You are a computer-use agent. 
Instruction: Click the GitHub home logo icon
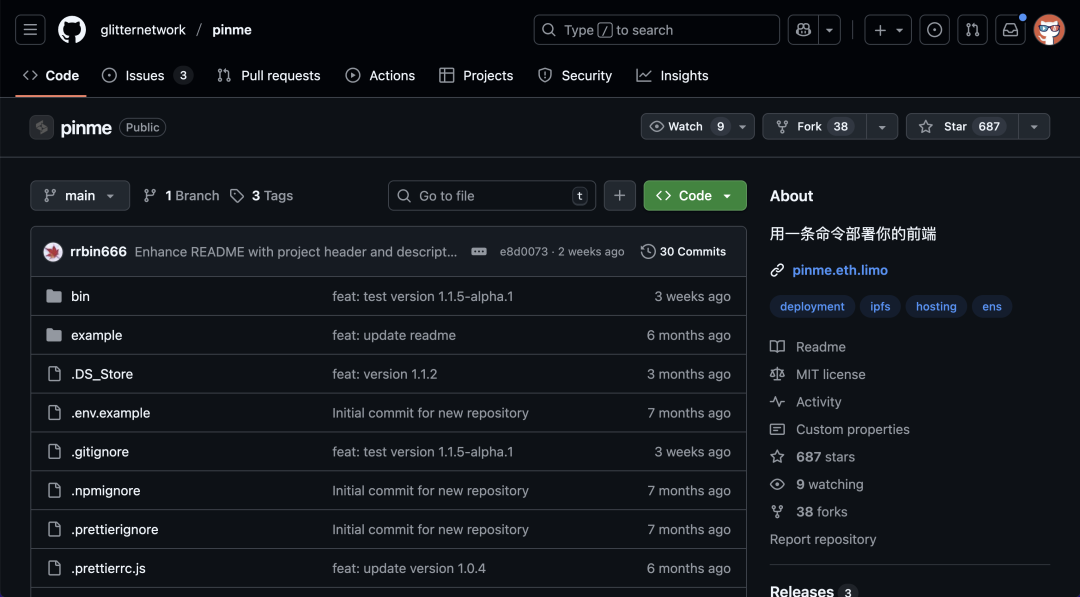pyautogui.click(x=71, y=29)
